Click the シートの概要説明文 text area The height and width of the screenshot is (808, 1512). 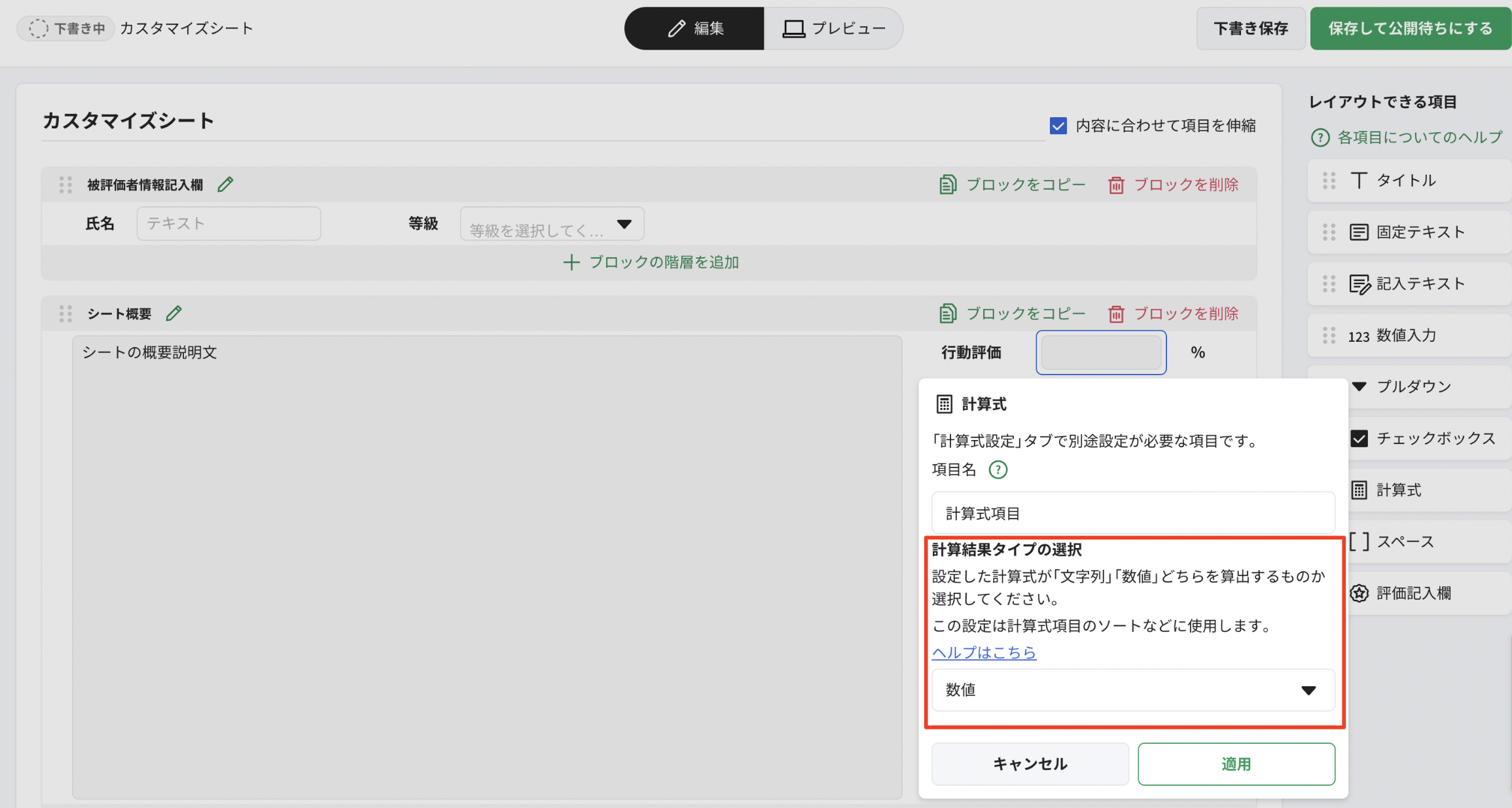coord(487,567)
